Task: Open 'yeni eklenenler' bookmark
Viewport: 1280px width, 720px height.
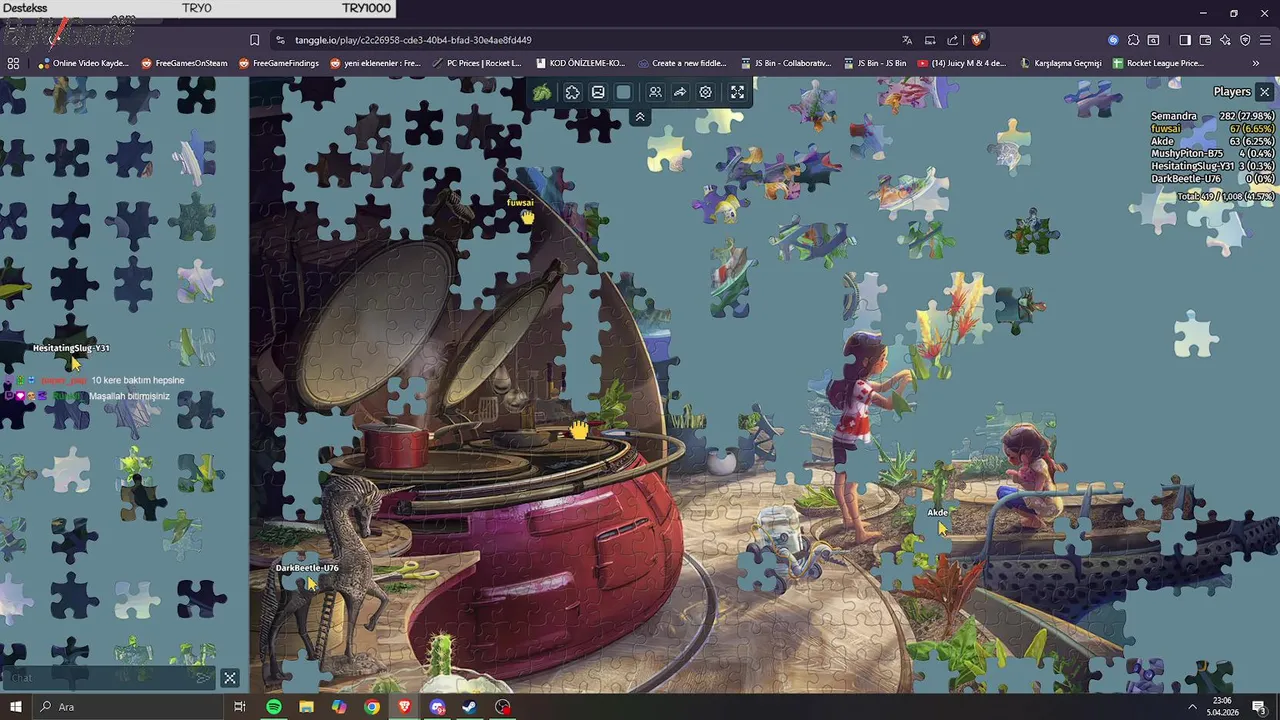Action: 375,63
